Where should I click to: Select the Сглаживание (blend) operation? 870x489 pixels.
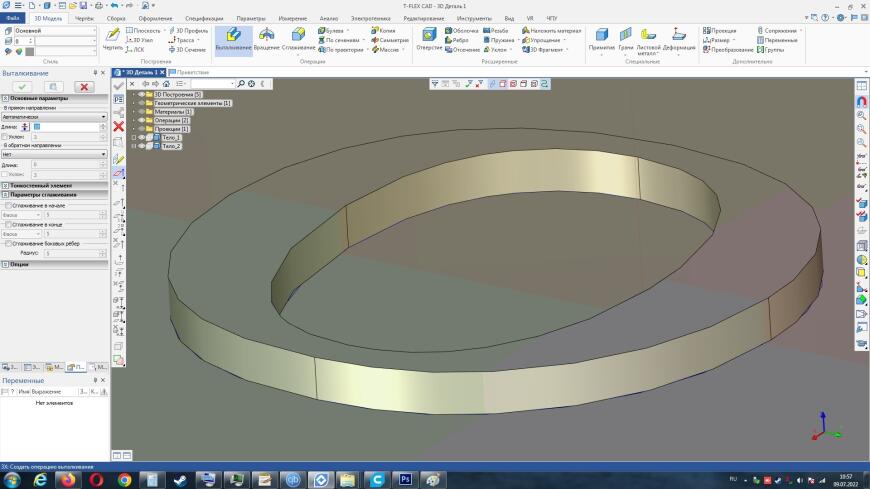298,39
